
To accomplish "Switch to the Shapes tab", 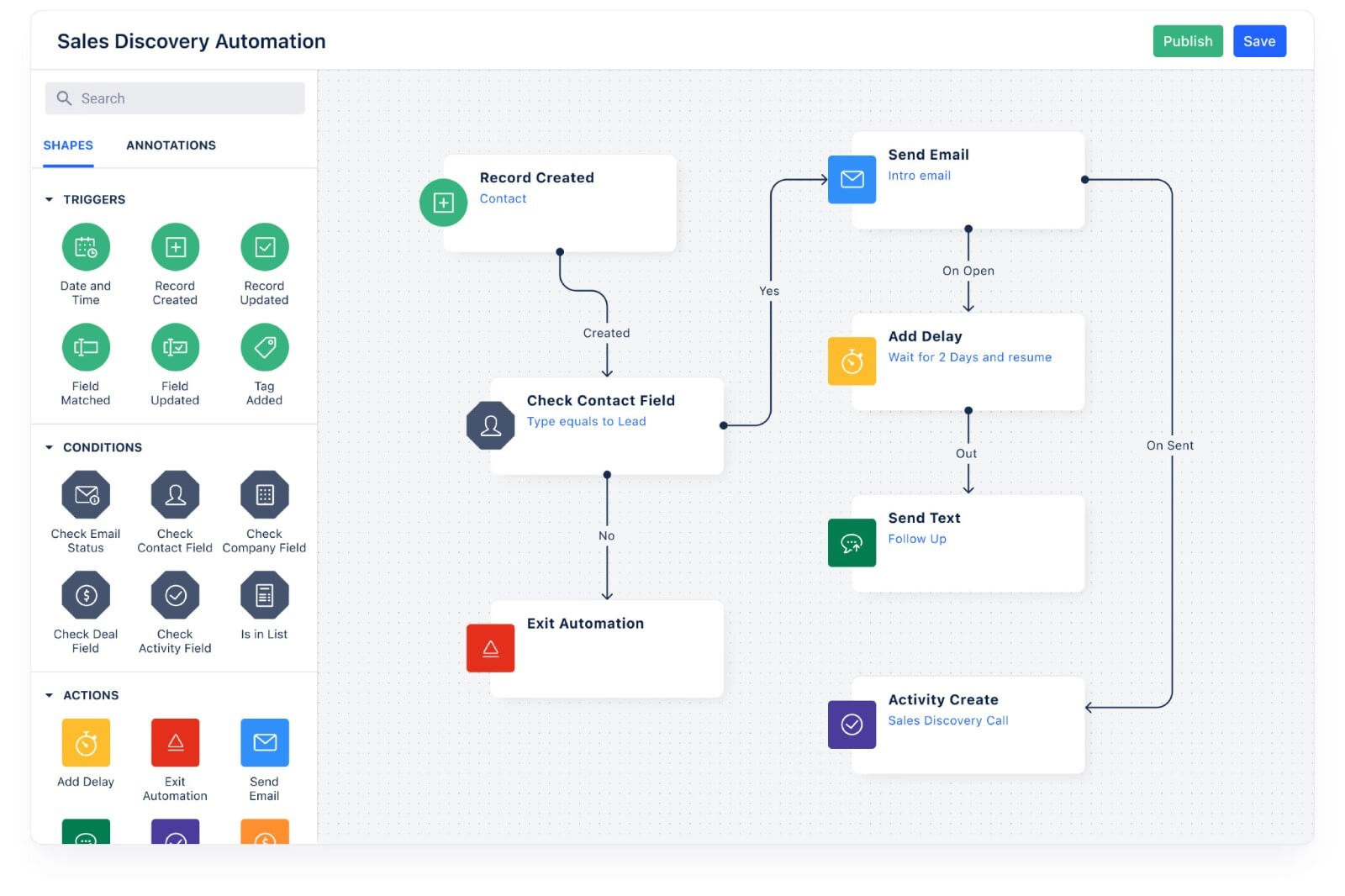I will point(68,145).
